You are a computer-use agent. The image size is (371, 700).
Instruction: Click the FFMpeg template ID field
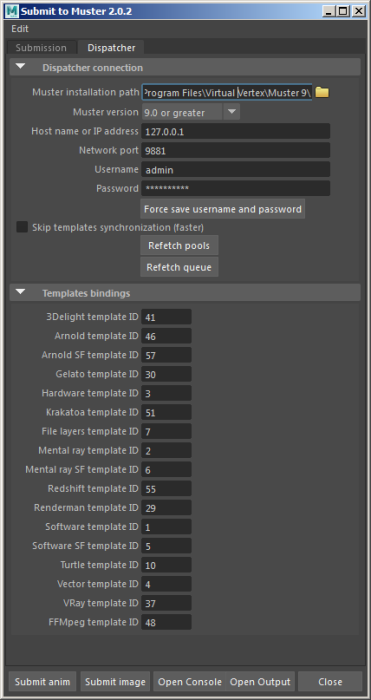(x=167, y=622)
